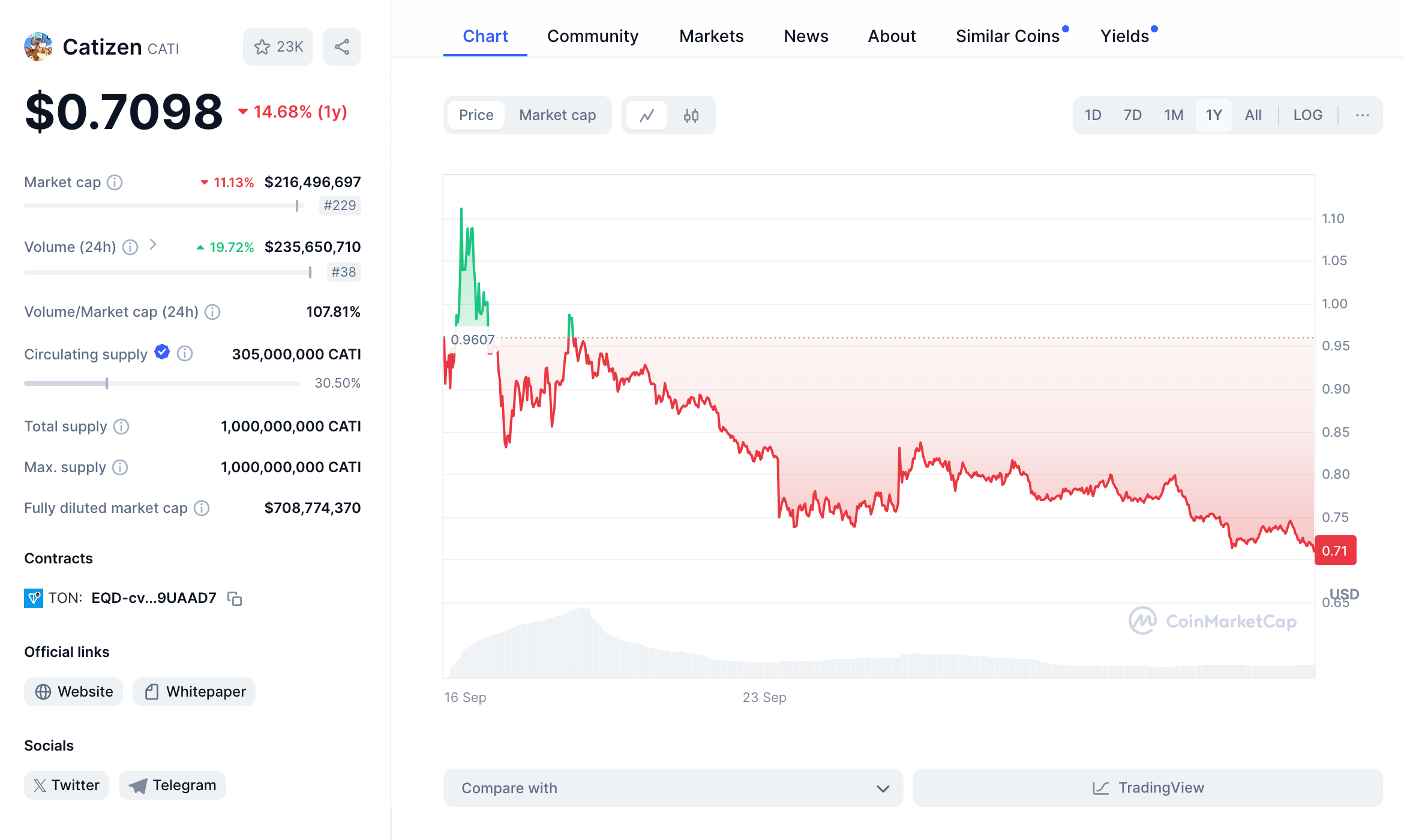The image size is (1404, 840).
Task: Open Catizen Twitter page
Action: pyautogui.click(x=67, y=785)
